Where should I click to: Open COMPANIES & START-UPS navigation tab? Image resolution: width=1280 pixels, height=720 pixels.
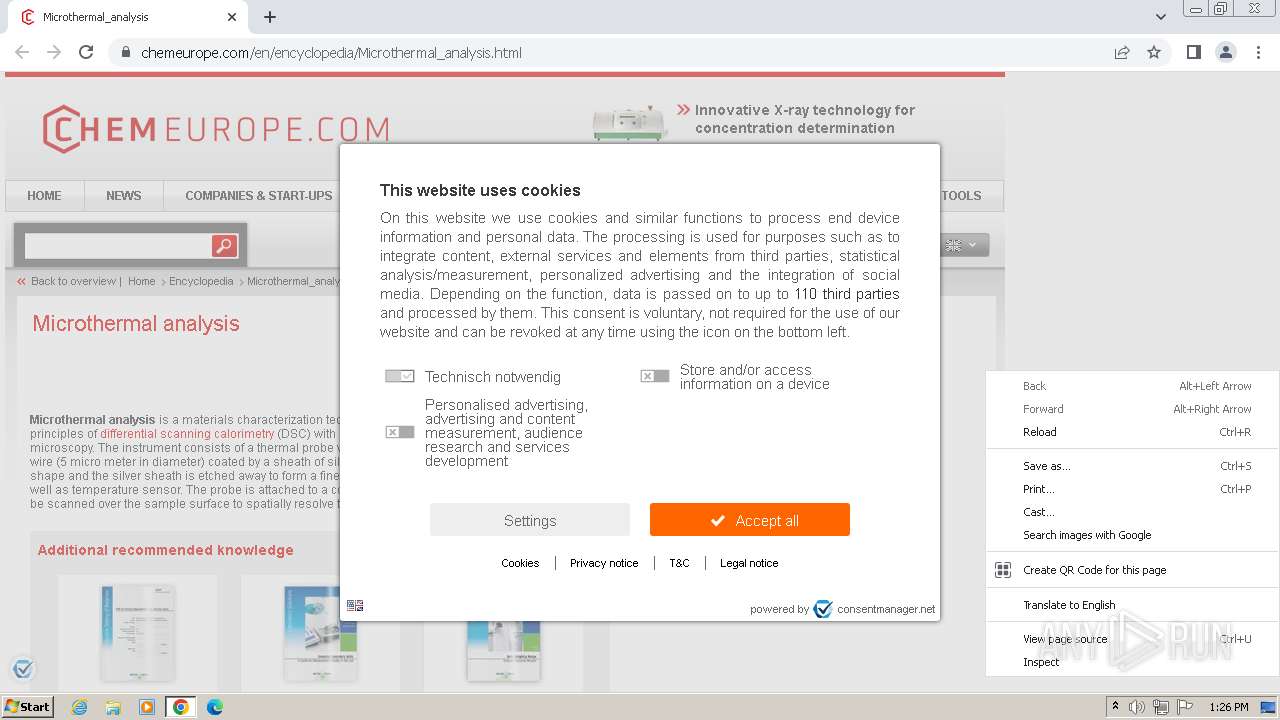[258, 196]
